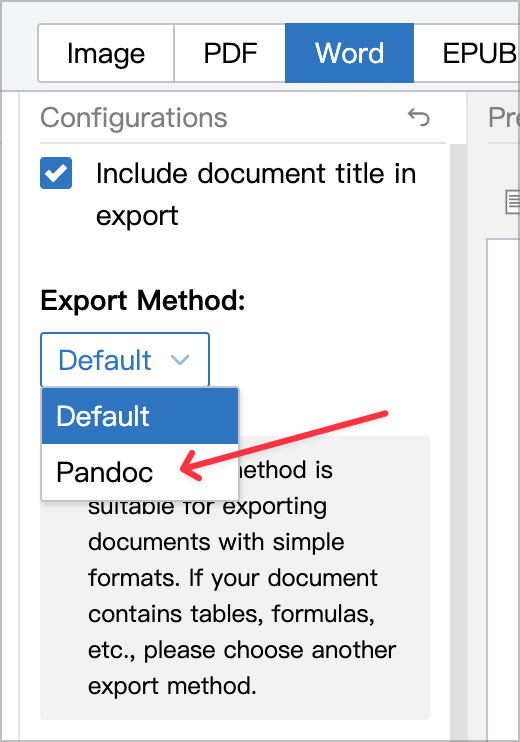Click the partially visible Preview panel header
Image resolution: width=520 pixels, height=742 pixels.
[x=504, y=117]
